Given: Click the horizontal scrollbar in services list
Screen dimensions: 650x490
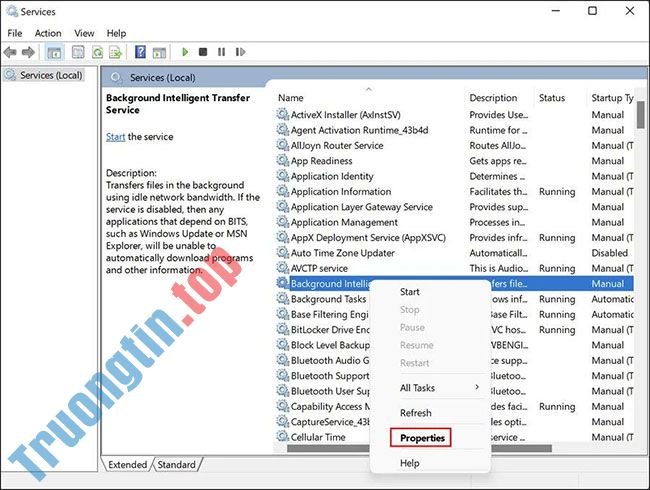Looking at the screenshot, I should [419, 448].
